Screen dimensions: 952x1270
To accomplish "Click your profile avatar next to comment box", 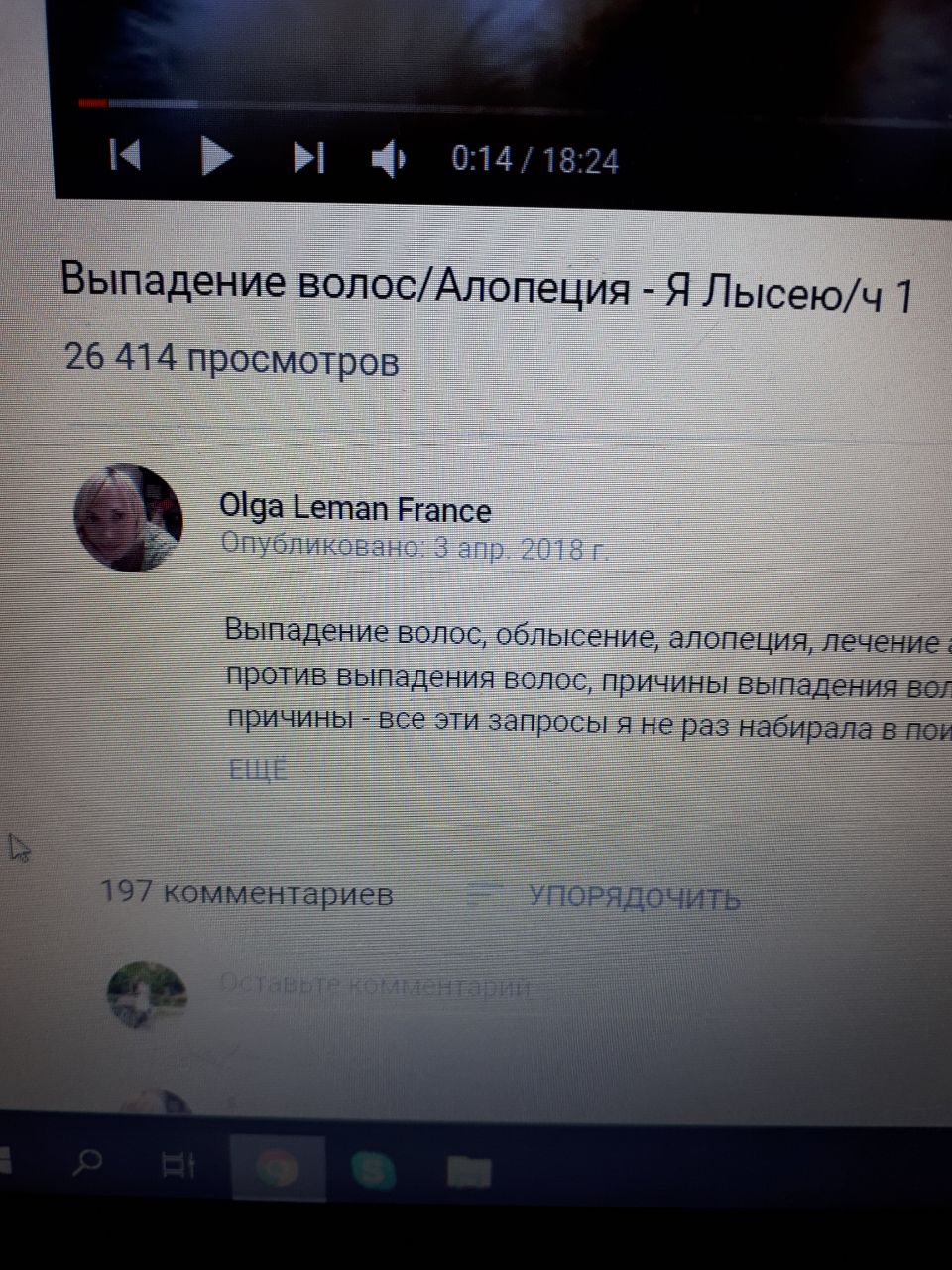I will [x=147, y=994].
